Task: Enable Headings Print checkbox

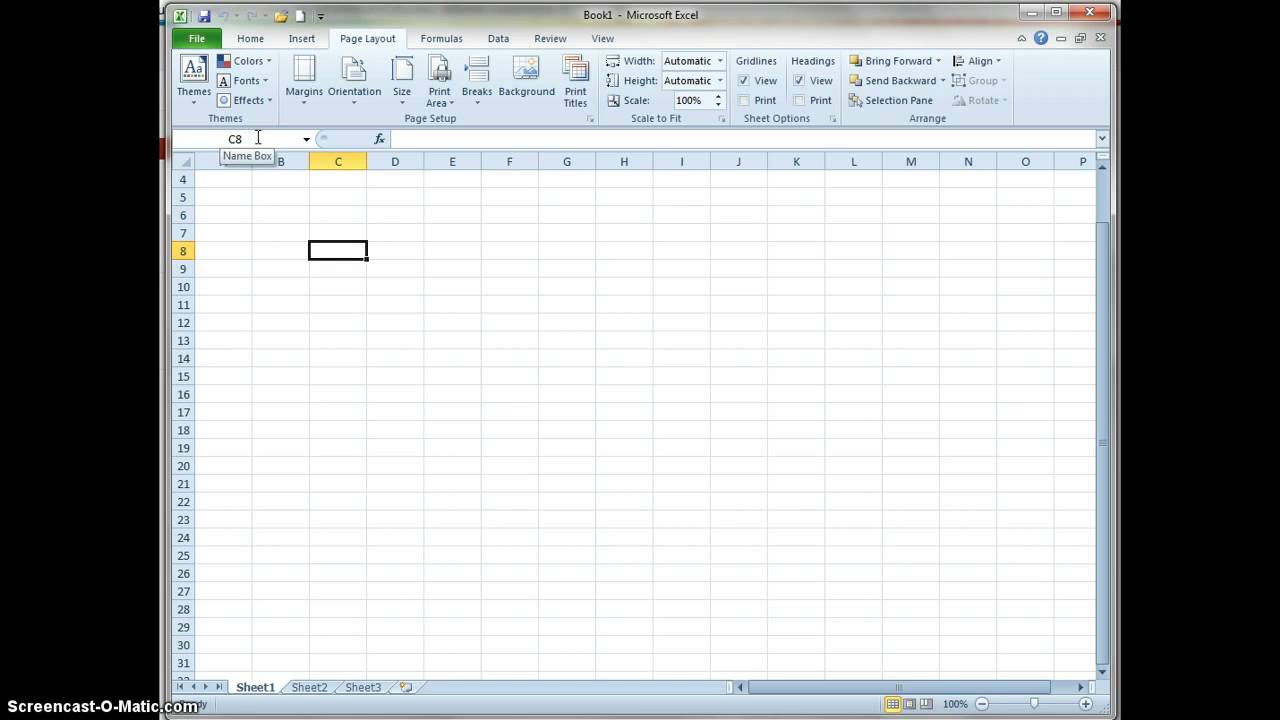Action: [x=799, y=101]
